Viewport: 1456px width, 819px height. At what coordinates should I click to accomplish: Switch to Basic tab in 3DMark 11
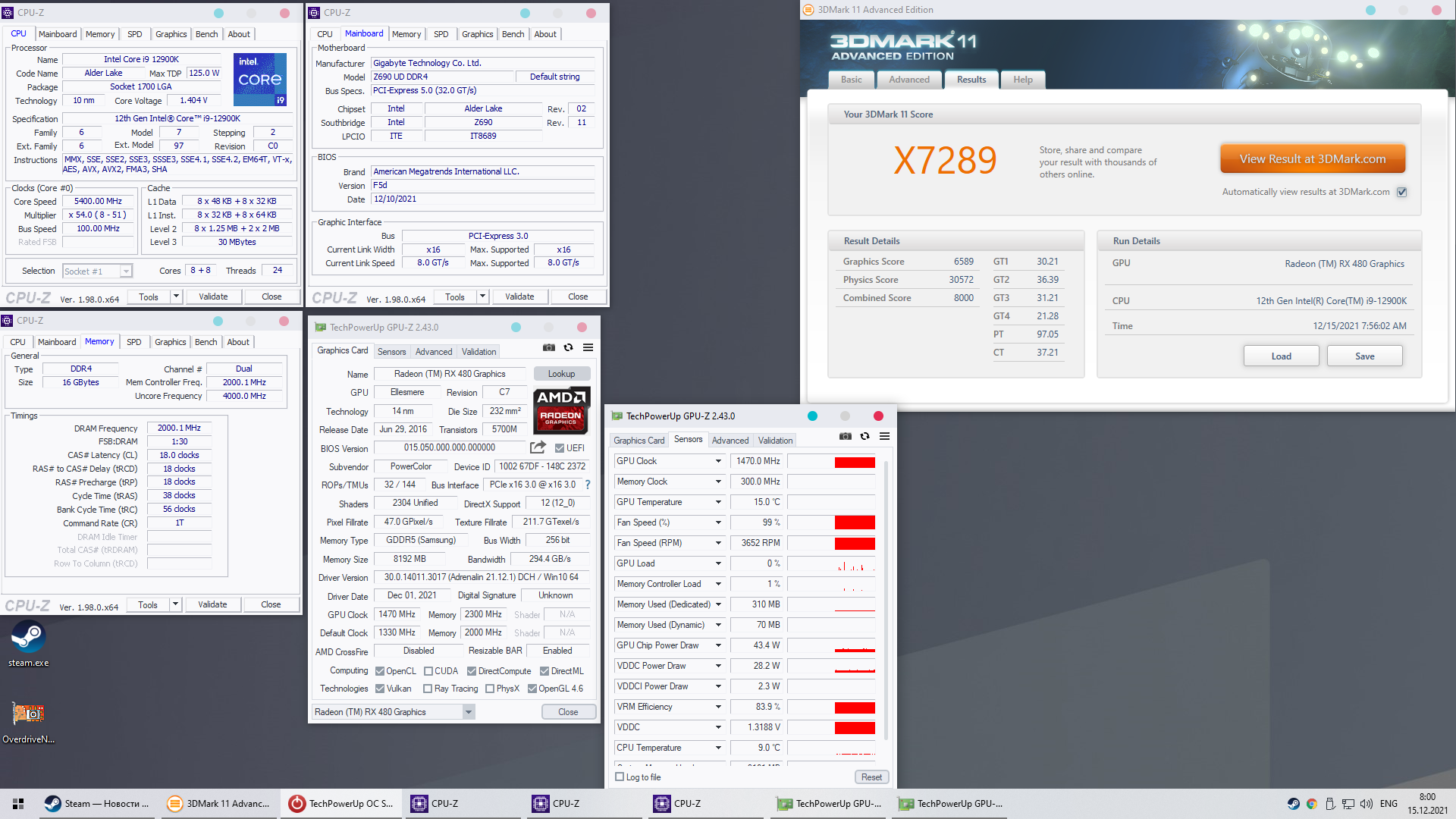point(851,80)
